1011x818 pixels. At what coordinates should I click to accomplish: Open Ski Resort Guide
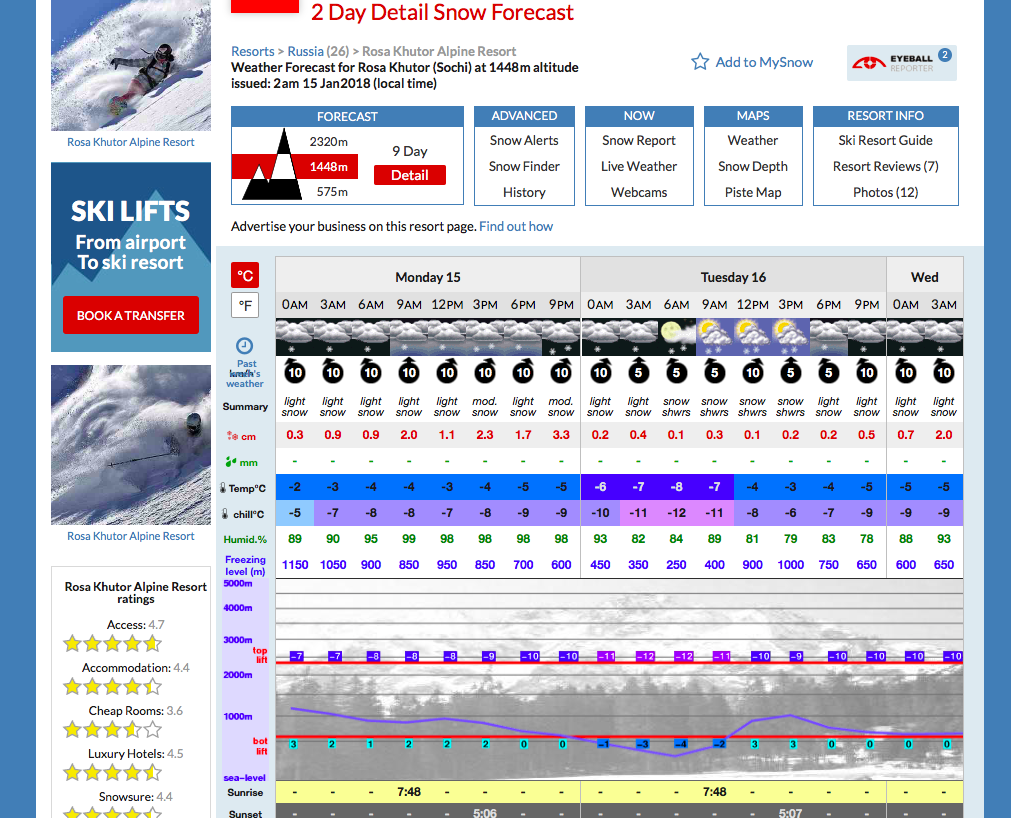click(x=886, y=141)
